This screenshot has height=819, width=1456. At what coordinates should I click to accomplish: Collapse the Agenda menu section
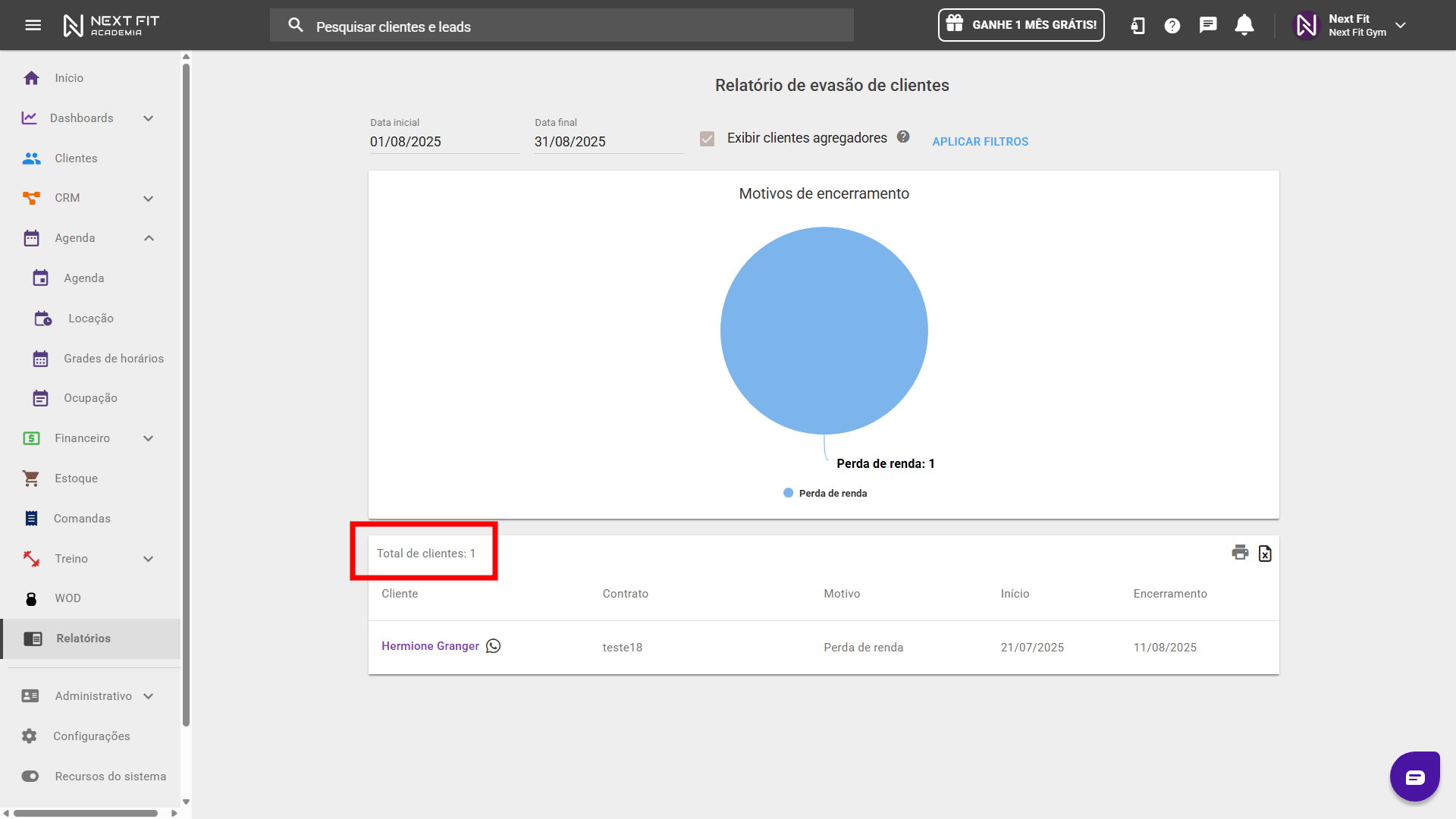tap(149, 238)
